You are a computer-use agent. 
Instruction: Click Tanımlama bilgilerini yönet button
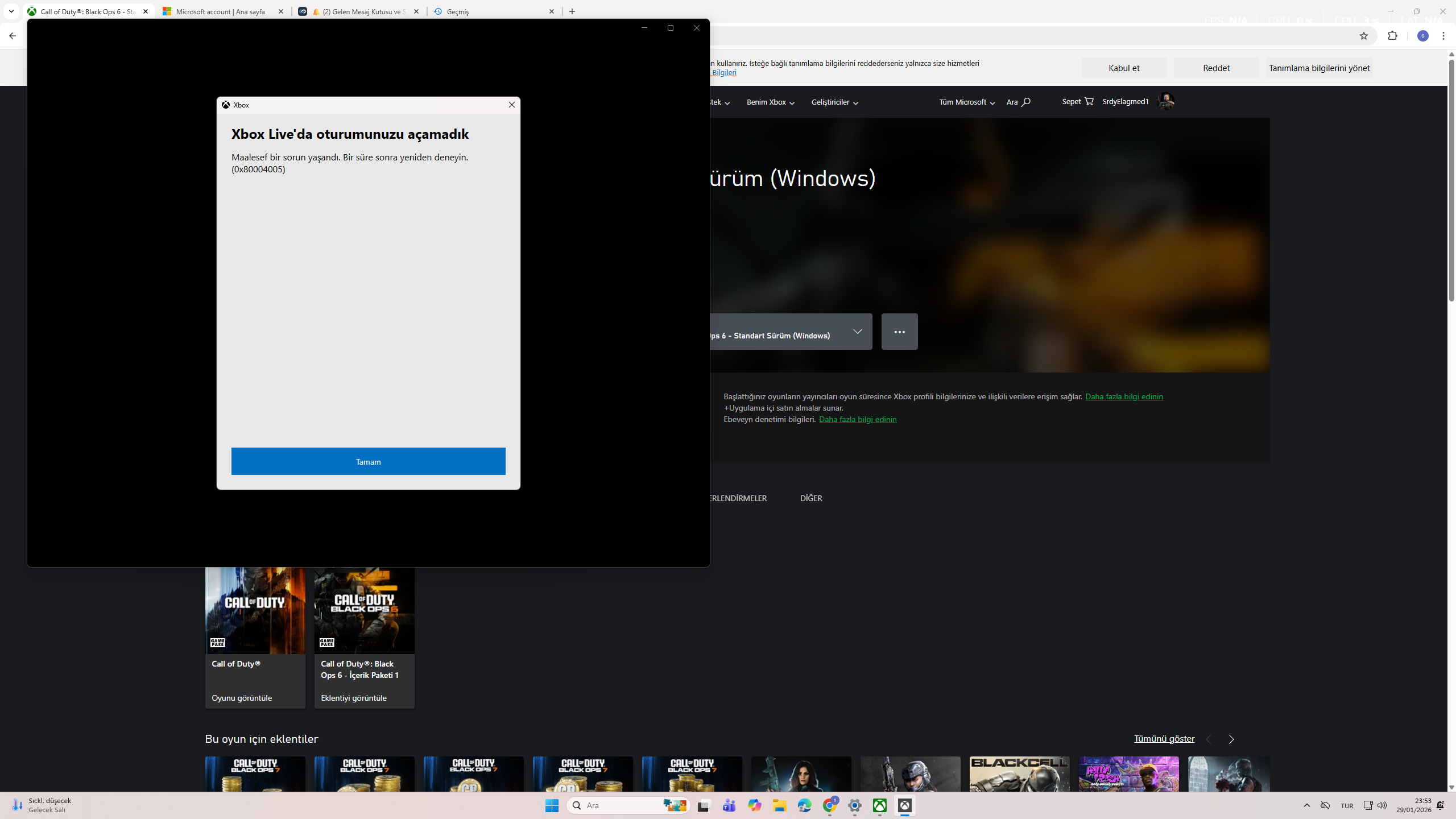pyautogui.click(x=1319, y=68)
